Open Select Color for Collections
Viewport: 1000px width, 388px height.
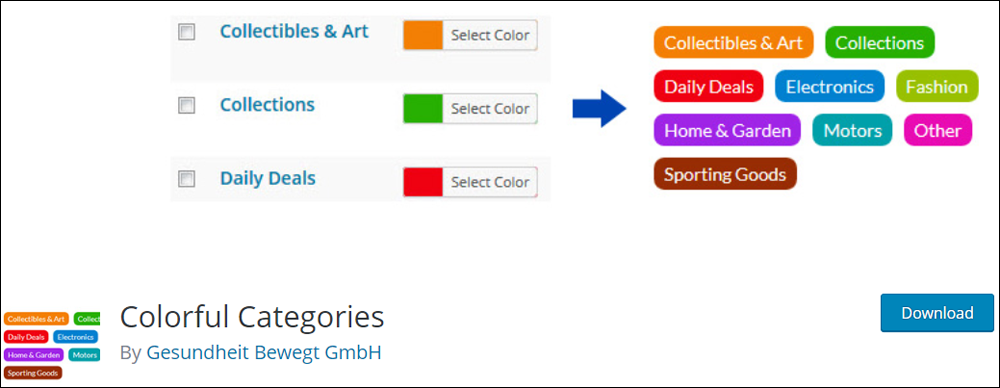[490, 108]
